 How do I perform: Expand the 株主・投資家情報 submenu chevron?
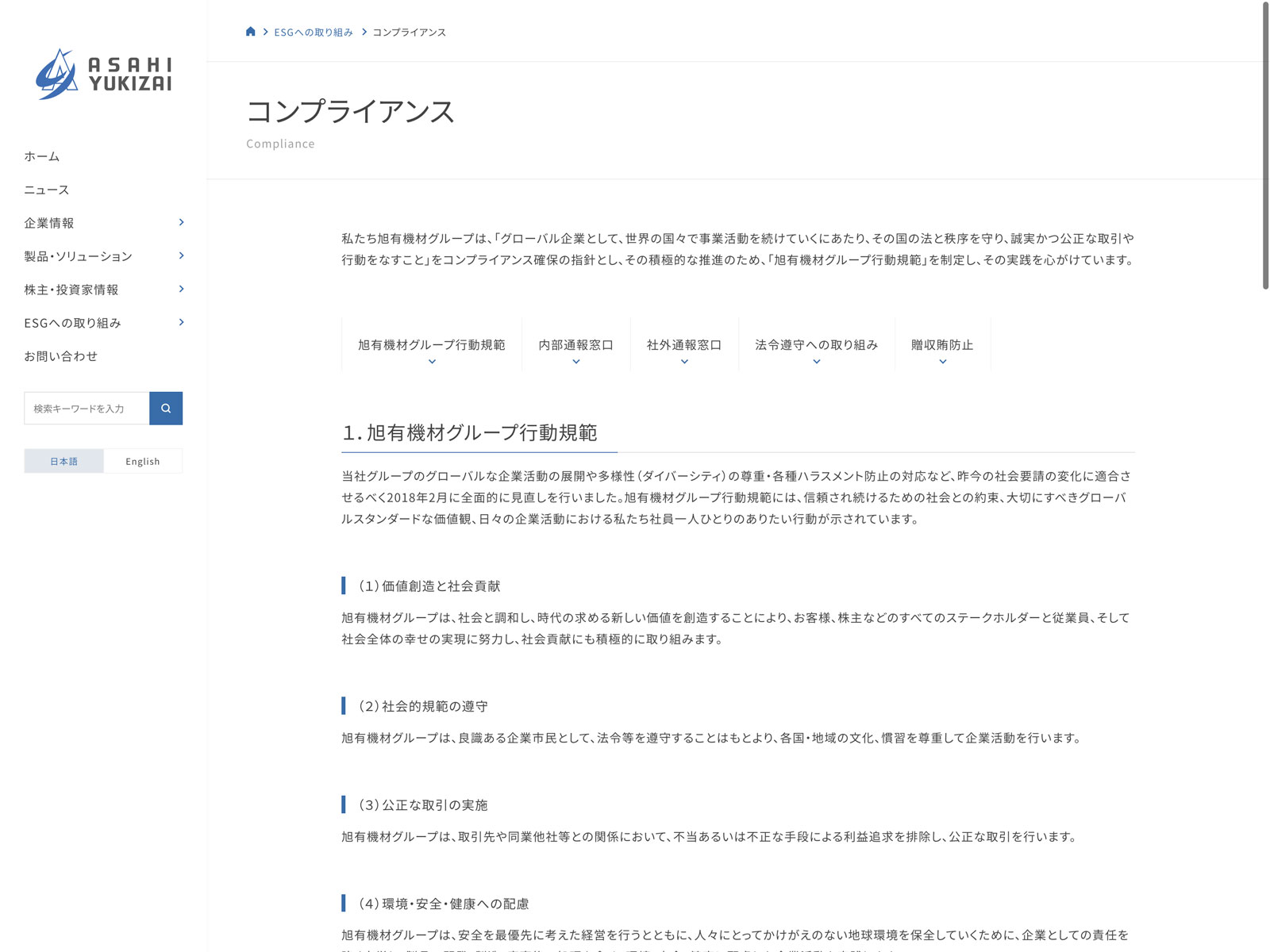coord(181,290)
